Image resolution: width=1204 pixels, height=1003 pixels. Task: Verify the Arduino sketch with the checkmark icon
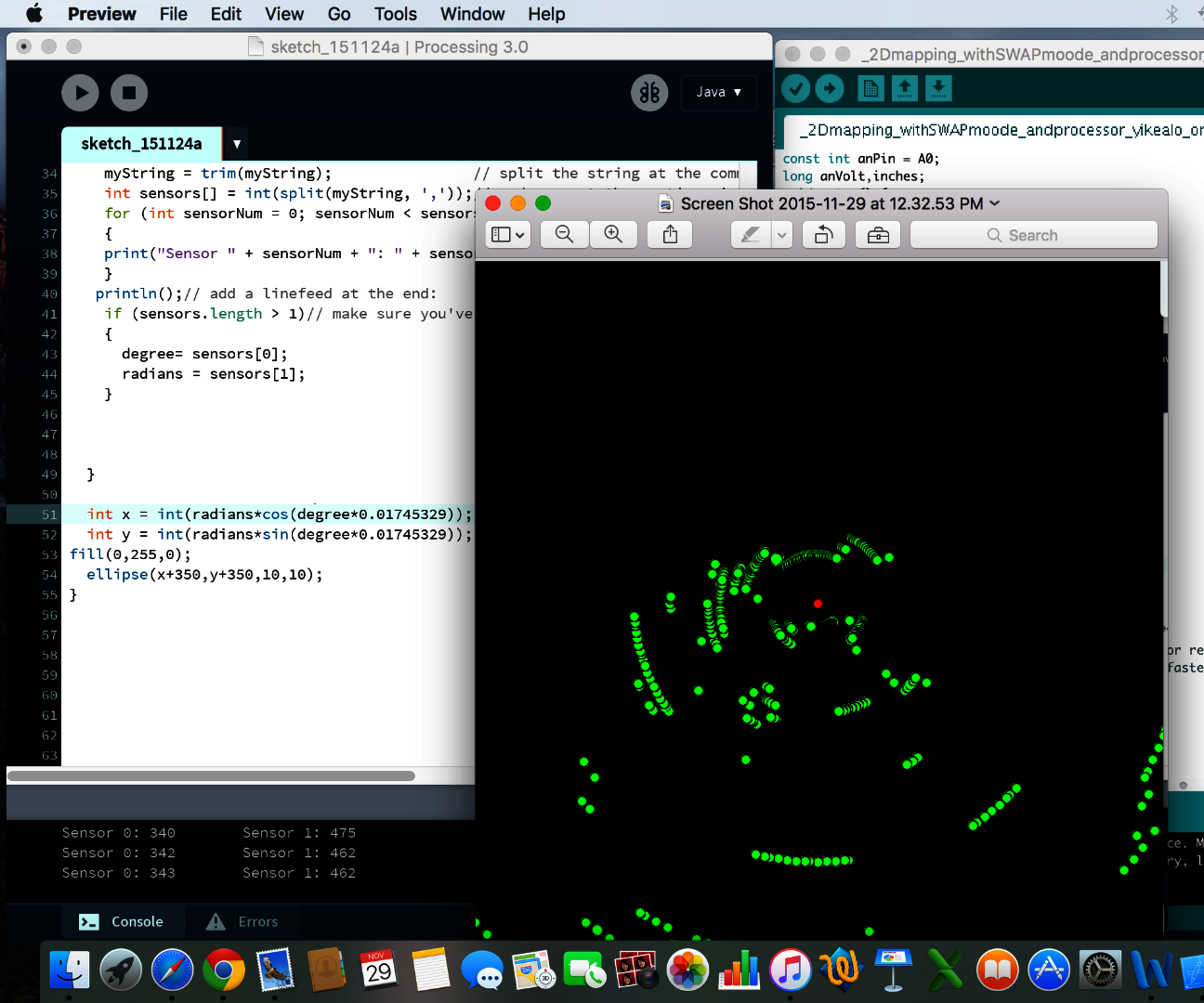[795, 88]
